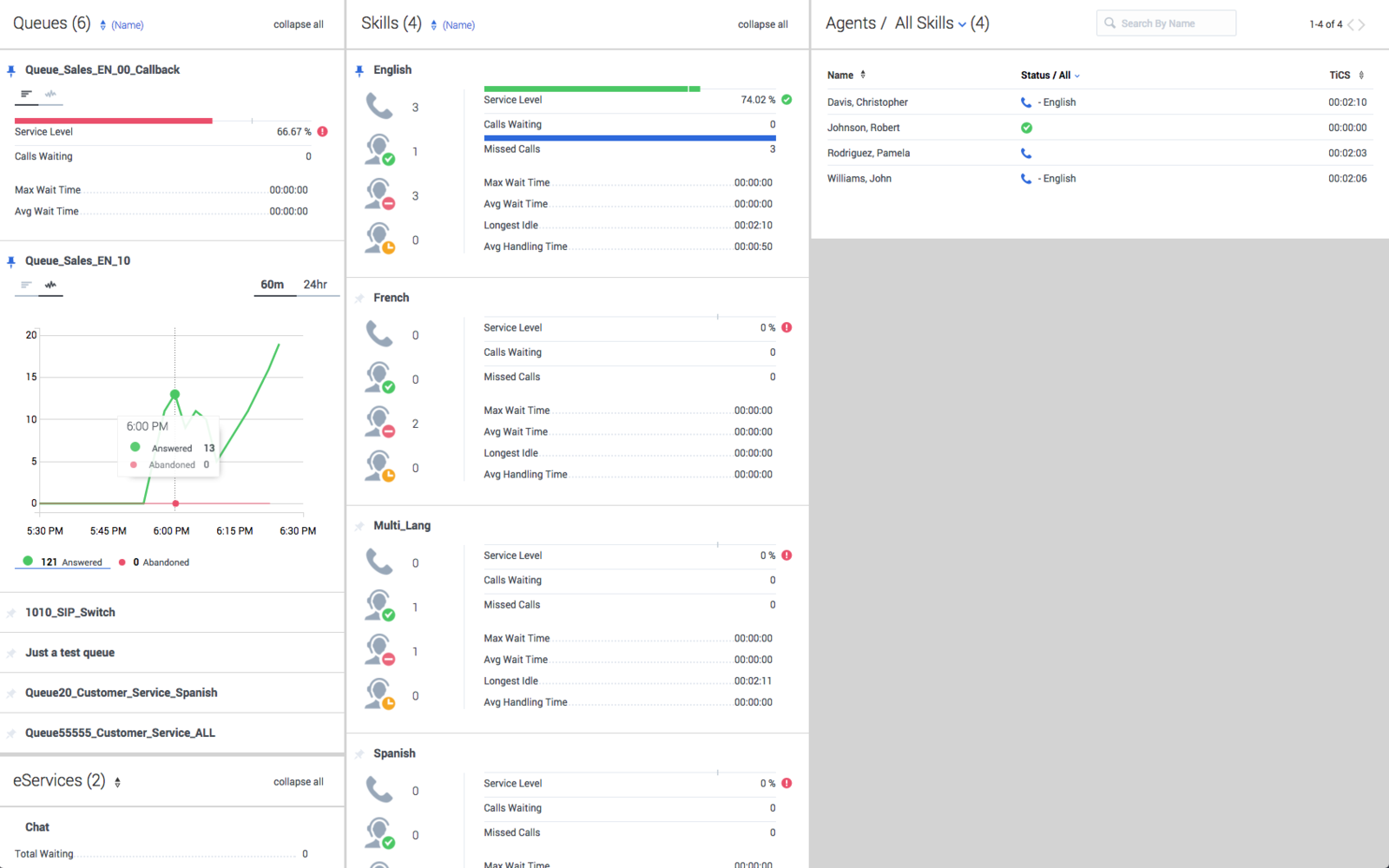
Task: Click Spanish ready agents icon
Action: 379,834
